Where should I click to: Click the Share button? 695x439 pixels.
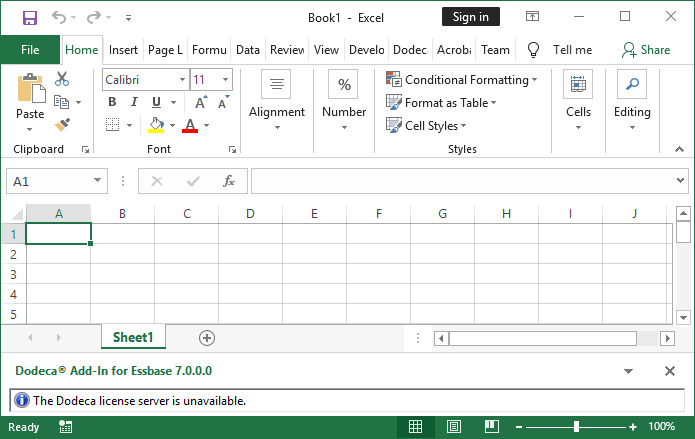click(646, 50)
